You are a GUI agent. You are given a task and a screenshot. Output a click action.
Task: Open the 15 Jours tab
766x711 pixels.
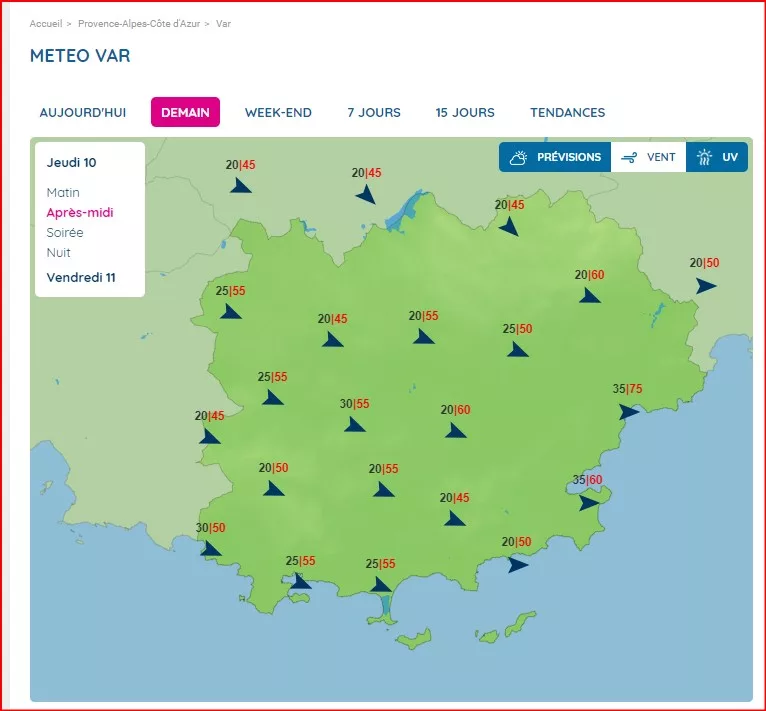465,112
